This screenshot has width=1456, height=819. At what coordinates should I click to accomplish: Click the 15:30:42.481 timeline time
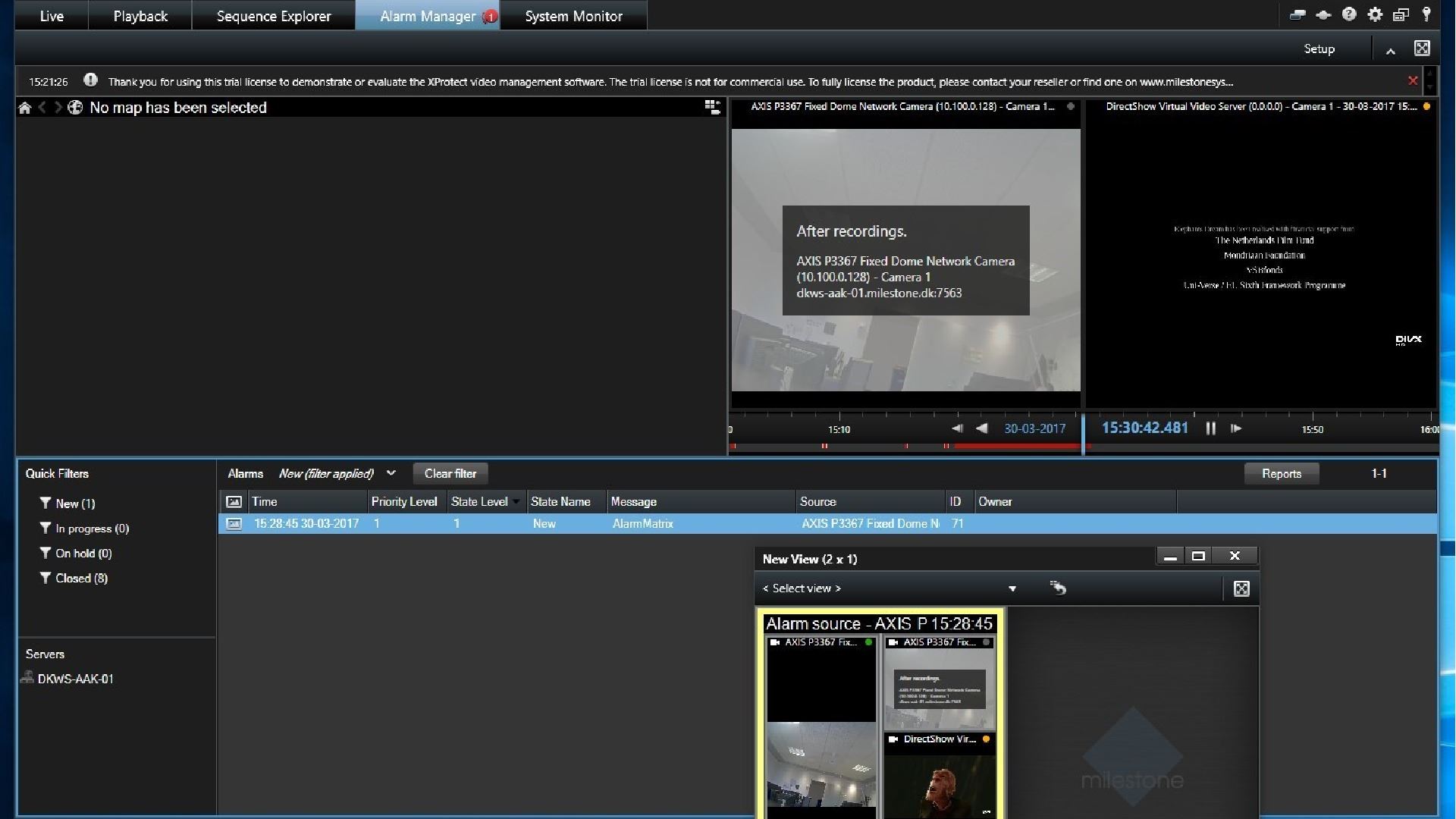1144,428
